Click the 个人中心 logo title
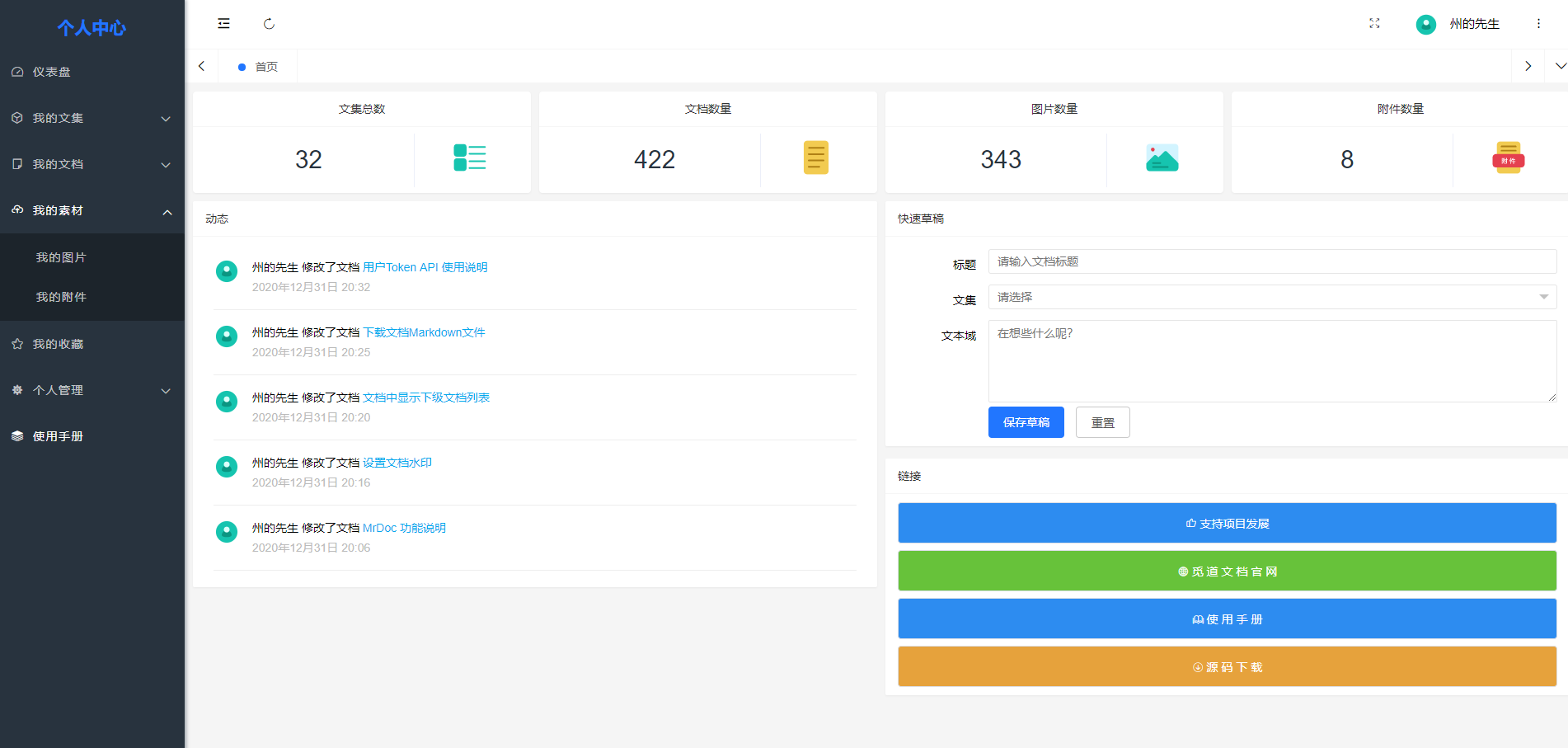1568x748 pixels. pos(92,28)
